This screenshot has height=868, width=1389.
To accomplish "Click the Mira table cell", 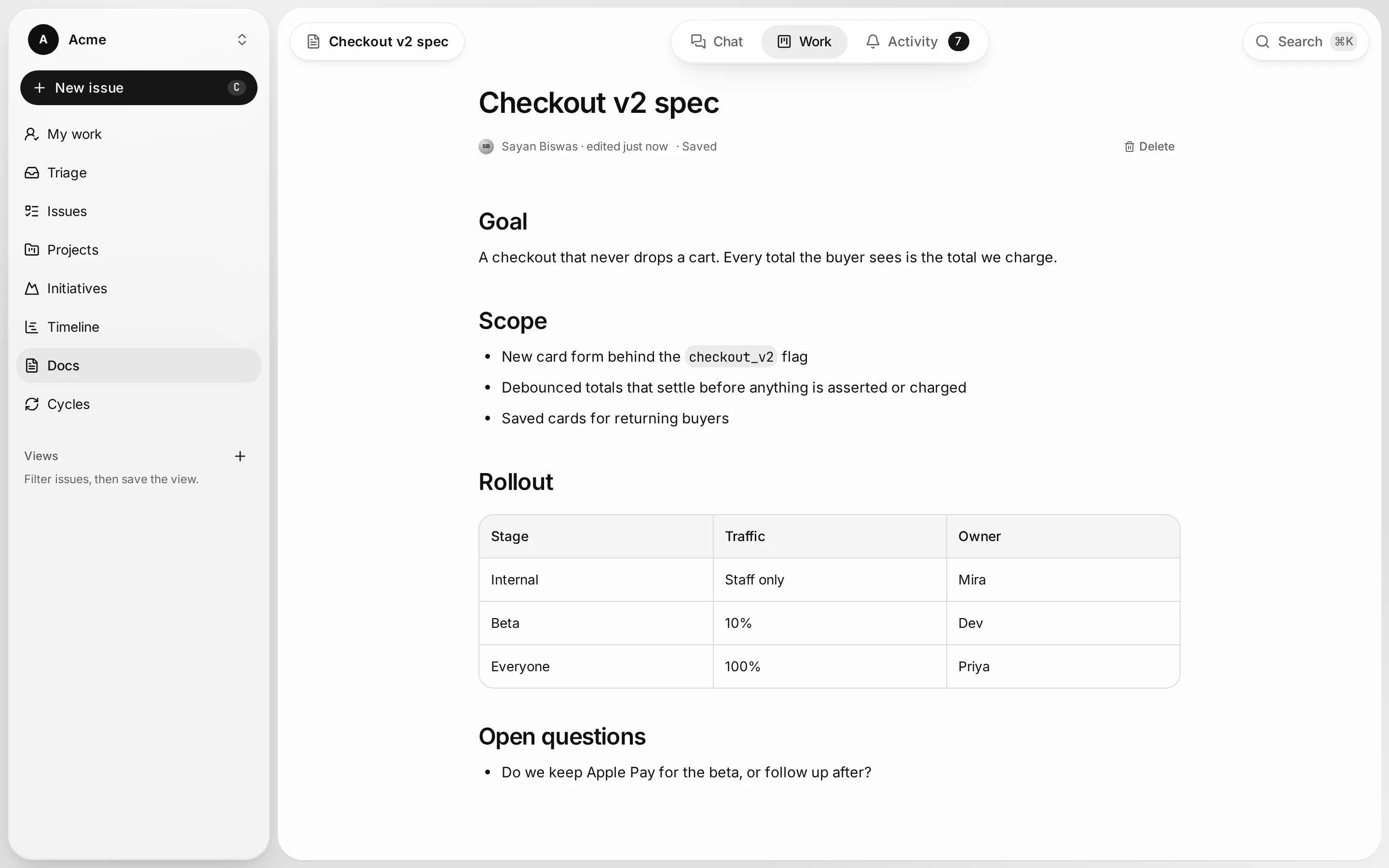I will coord(1063,580).
